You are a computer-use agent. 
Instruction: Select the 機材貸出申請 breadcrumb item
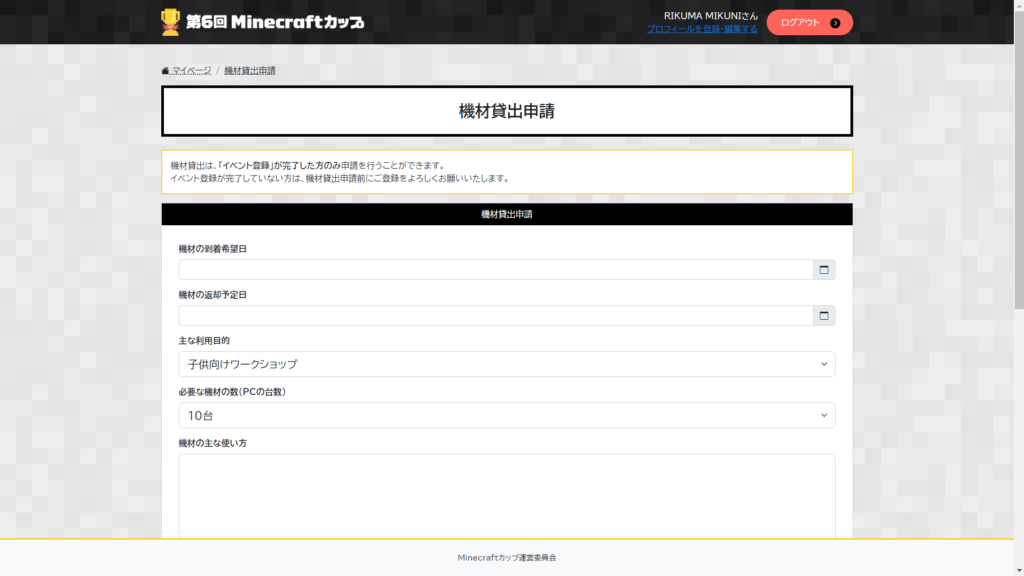[250, 71]
